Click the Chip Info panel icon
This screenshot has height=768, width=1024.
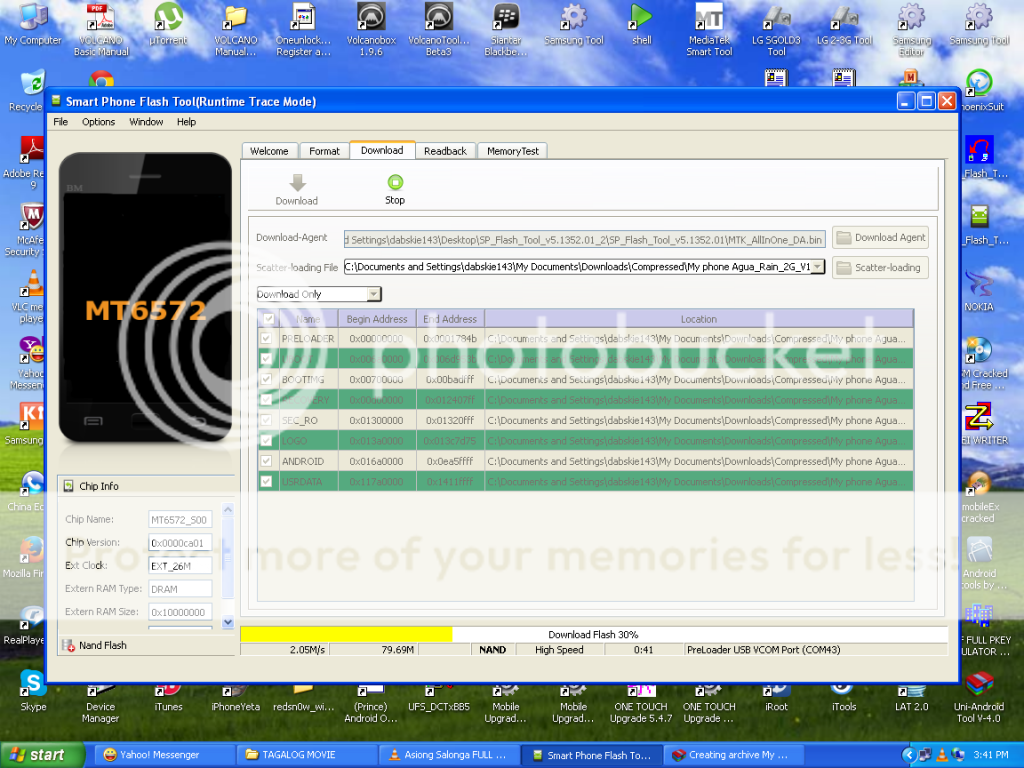coord(68,486)
